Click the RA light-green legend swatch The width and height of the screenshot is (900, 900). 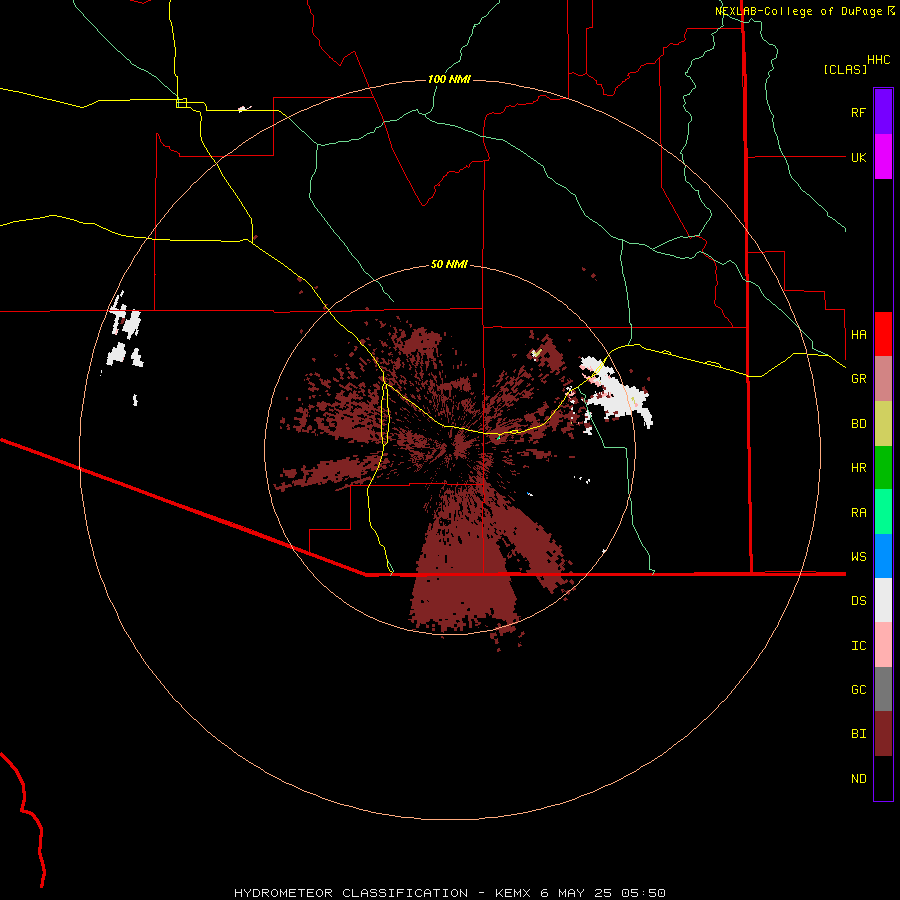883,512
